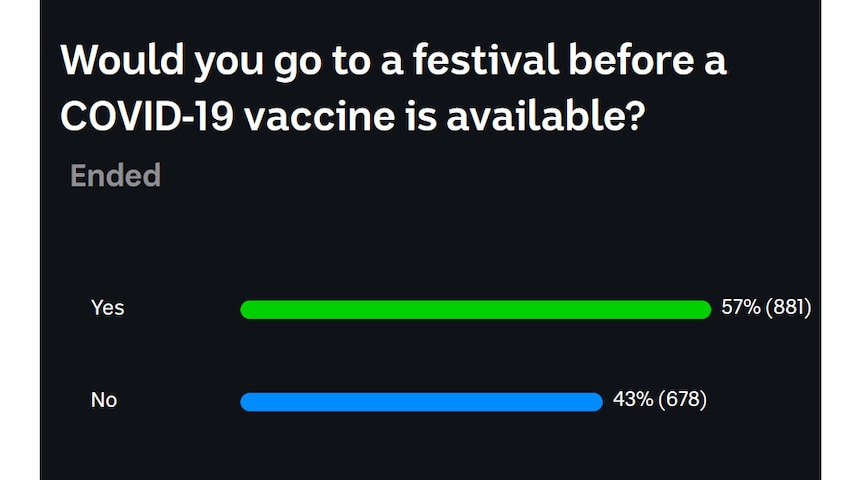
Task: Click the word "festival" in the question
Action: point(487,59)
